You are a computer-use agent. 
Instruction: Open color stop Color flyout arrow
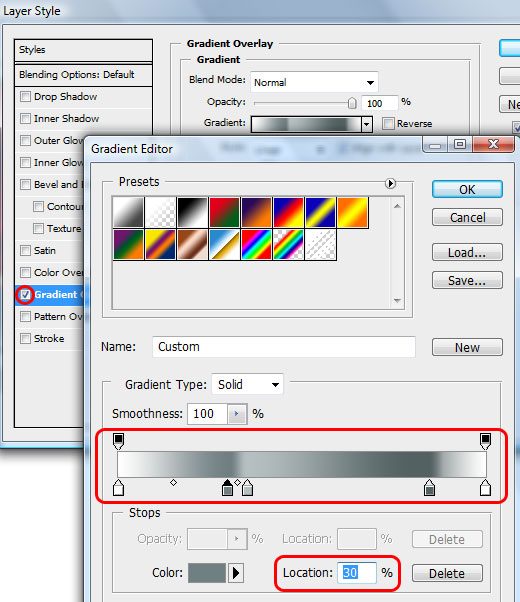click(236, 573)
